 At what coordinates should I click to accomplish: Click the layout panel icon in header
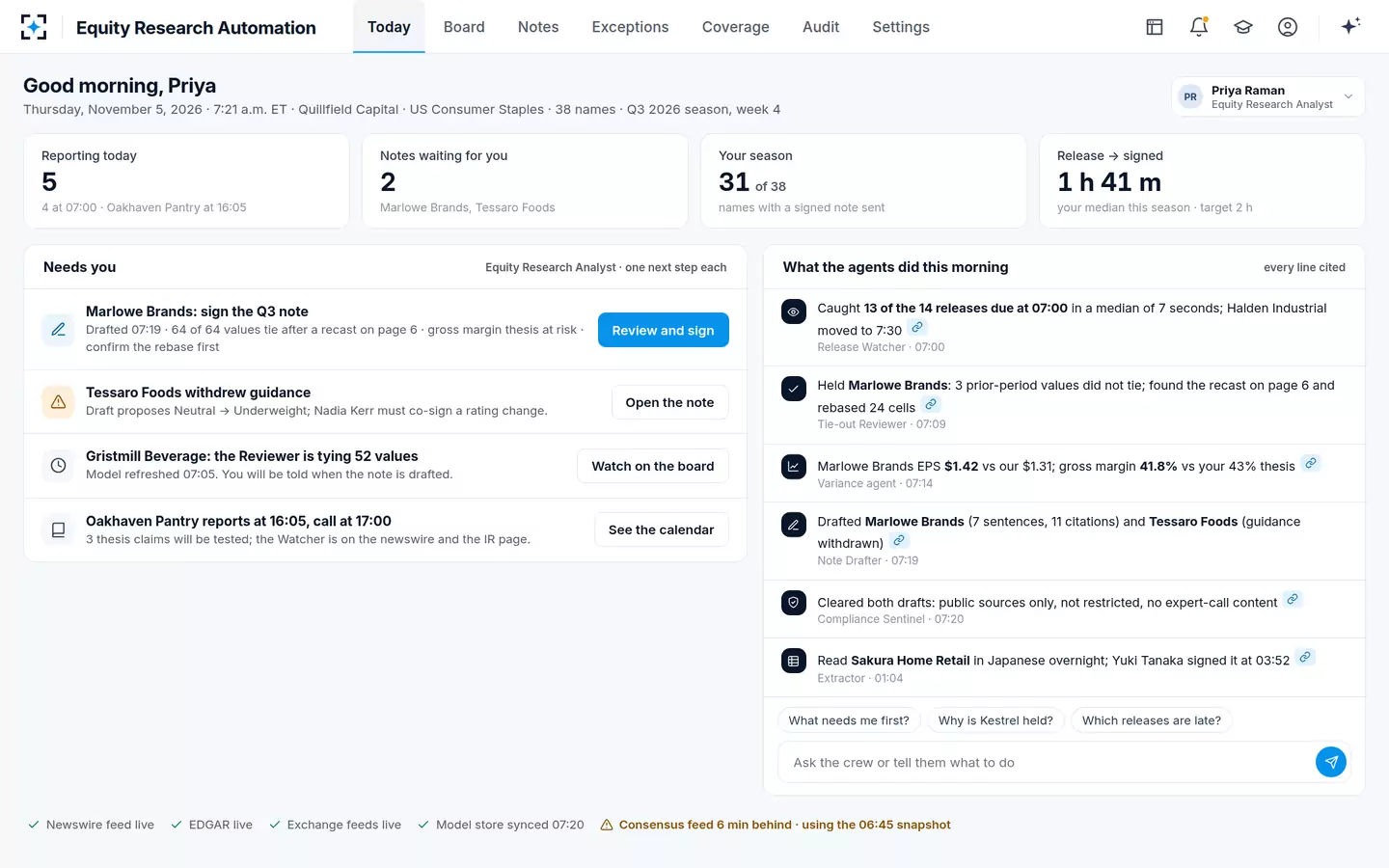pyautogui.click(x=1155, y=27)
